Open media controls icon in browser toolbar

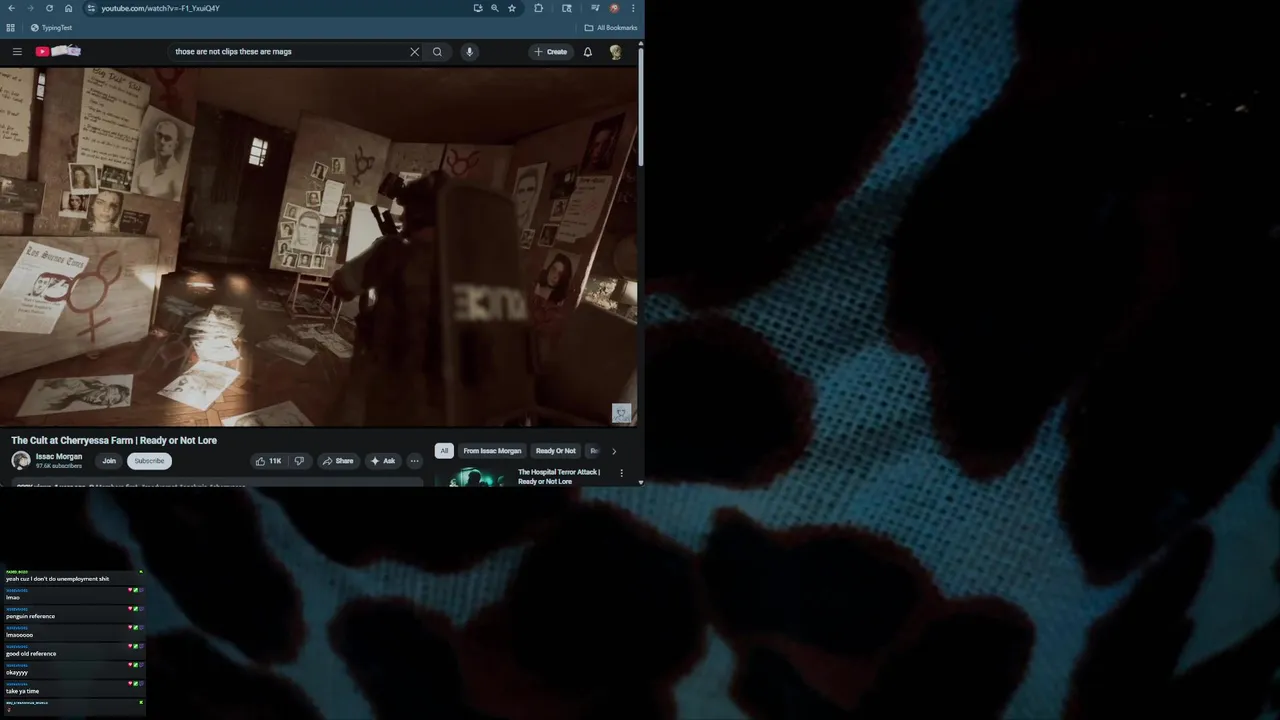595,8
